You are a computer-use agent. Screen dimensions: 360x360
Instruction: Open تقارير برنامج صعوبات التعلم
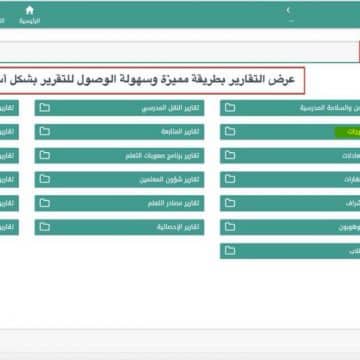point(119,156)
